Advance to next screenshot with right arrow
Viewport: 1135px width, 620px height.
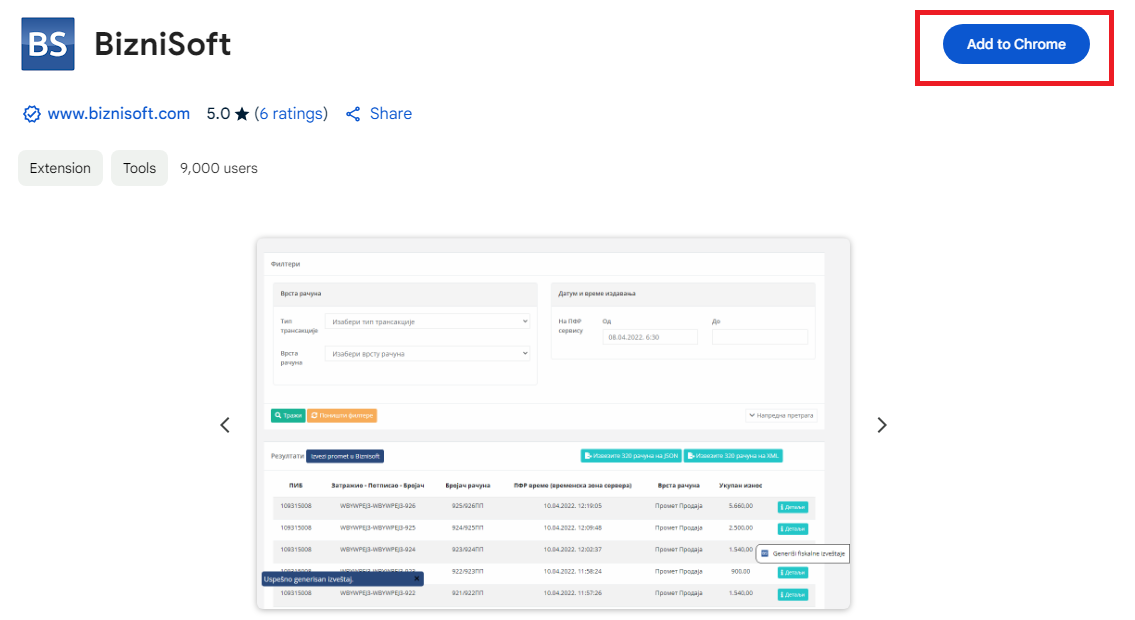[881, 425]
